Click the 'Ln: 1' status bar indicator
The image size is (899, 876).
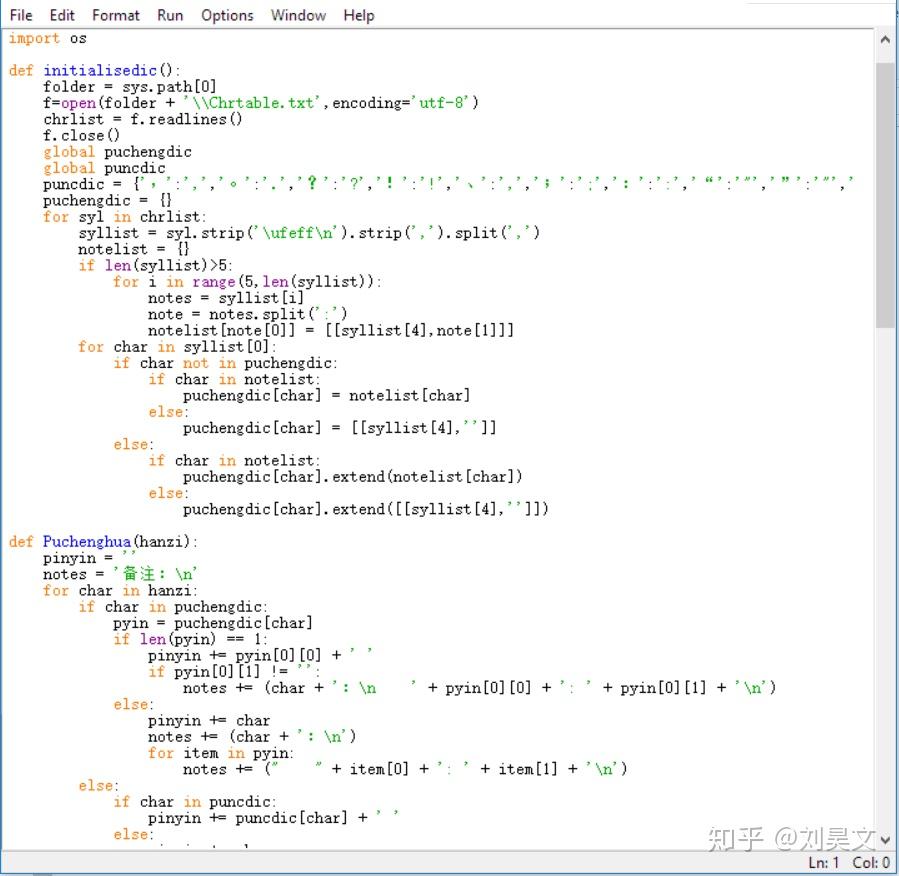click(x=823, y=863)
